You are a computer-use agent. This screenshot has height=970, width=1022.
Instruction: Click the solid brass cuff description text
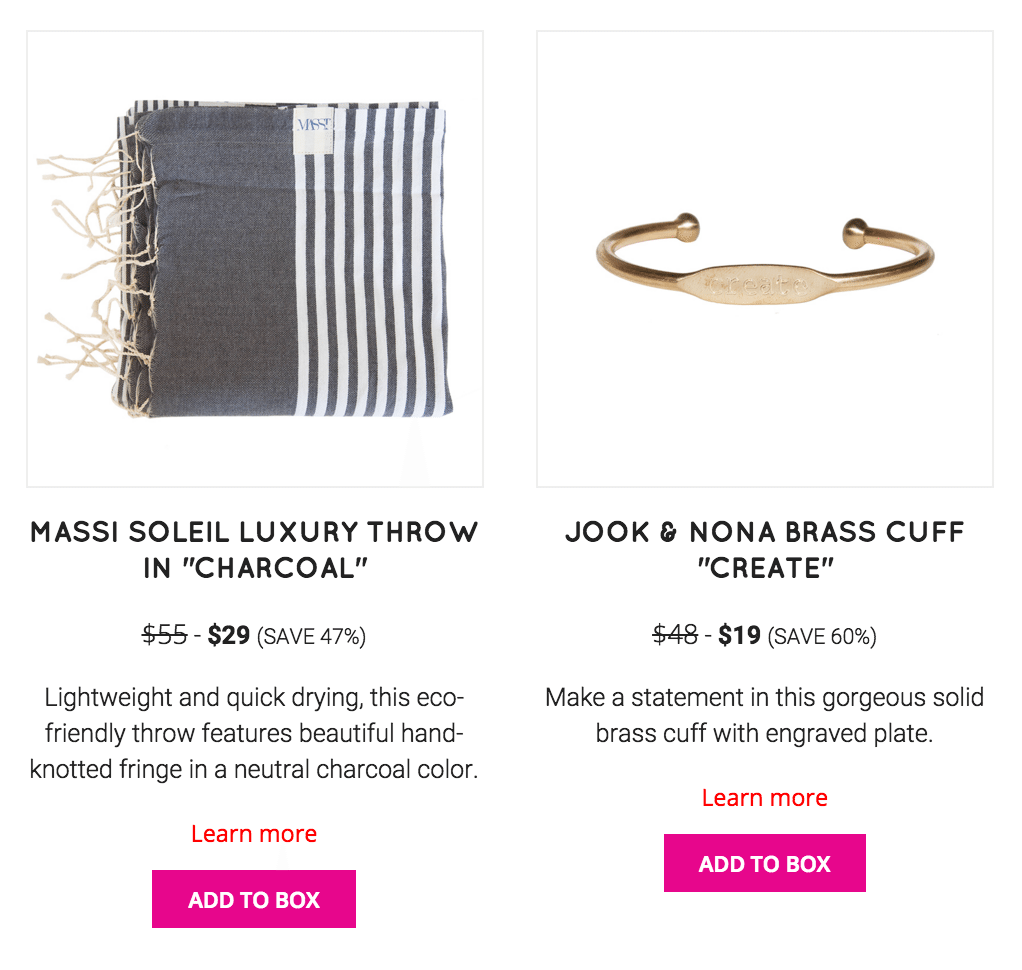point(765,715)
